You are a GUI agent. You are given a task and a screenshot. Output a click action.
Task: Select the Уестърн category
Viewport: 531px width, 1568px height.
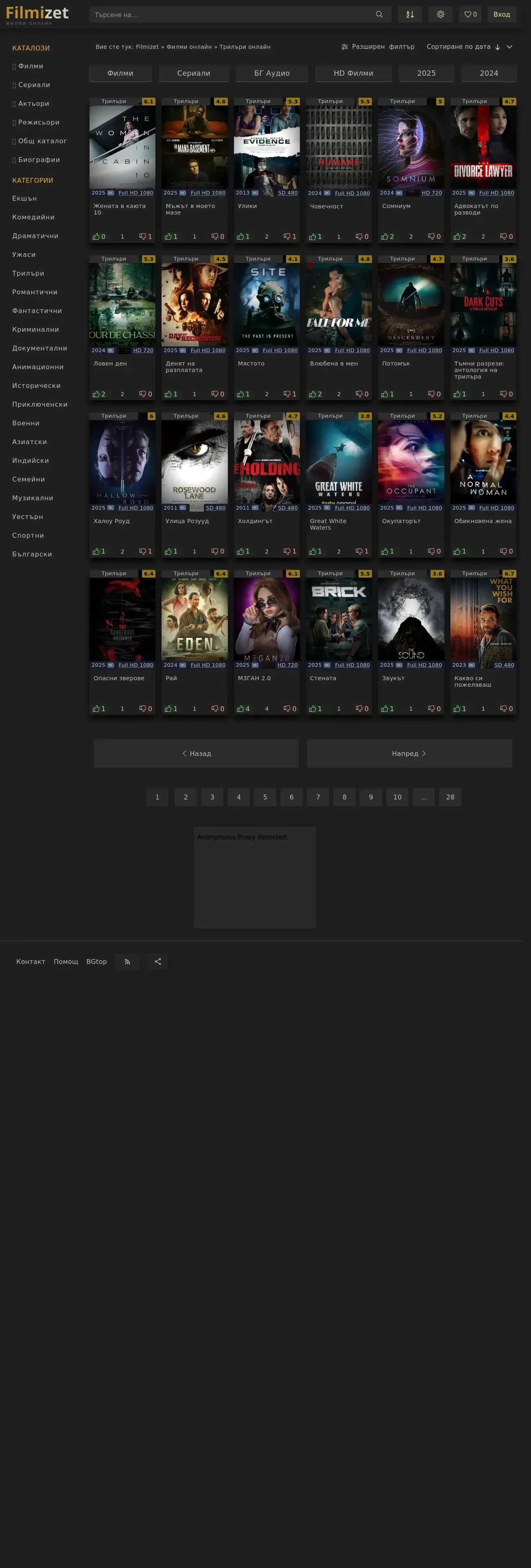pos(27,517)
